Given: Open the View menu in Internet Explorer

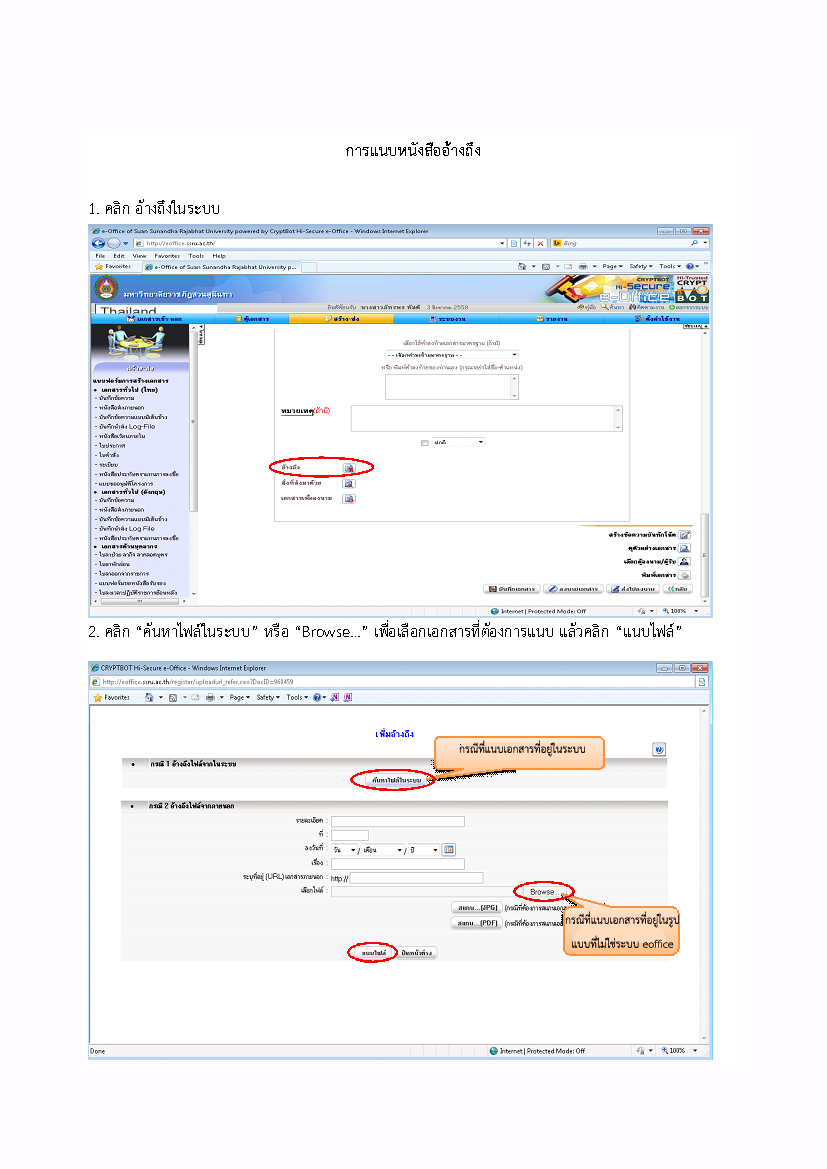Looking at the screenshot, I should (139, 256).
